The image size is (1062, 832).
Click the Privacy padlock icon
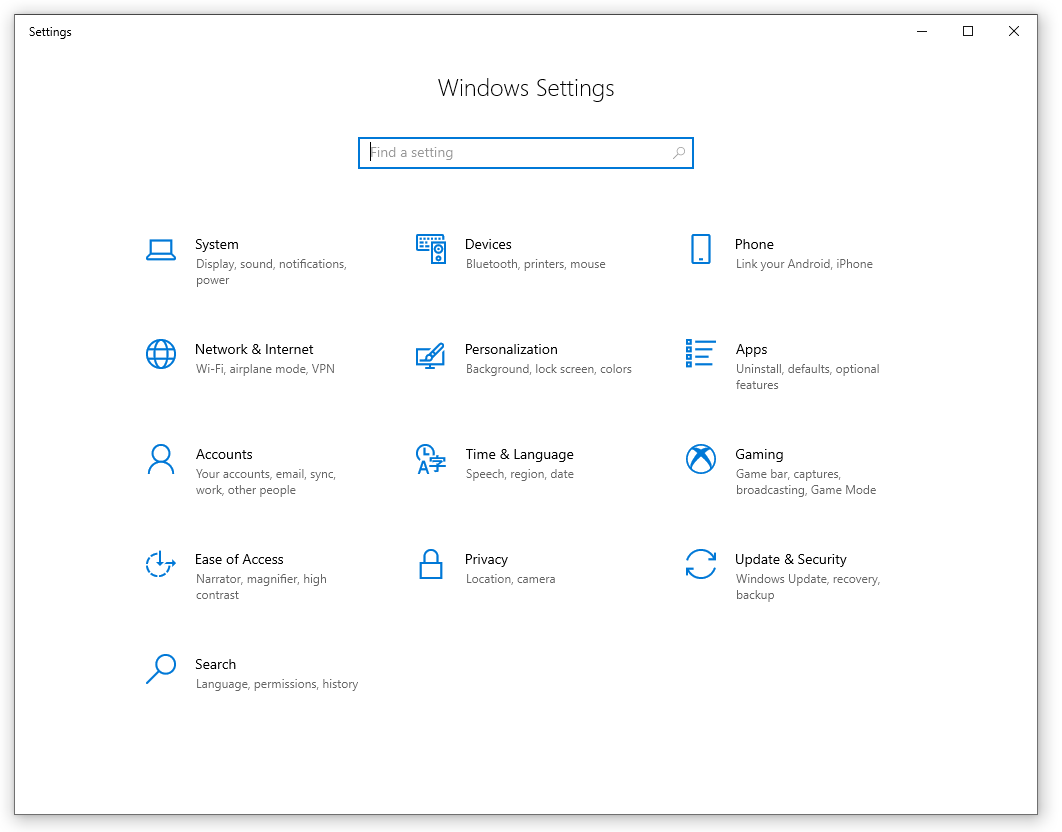[x=430, y=564]
